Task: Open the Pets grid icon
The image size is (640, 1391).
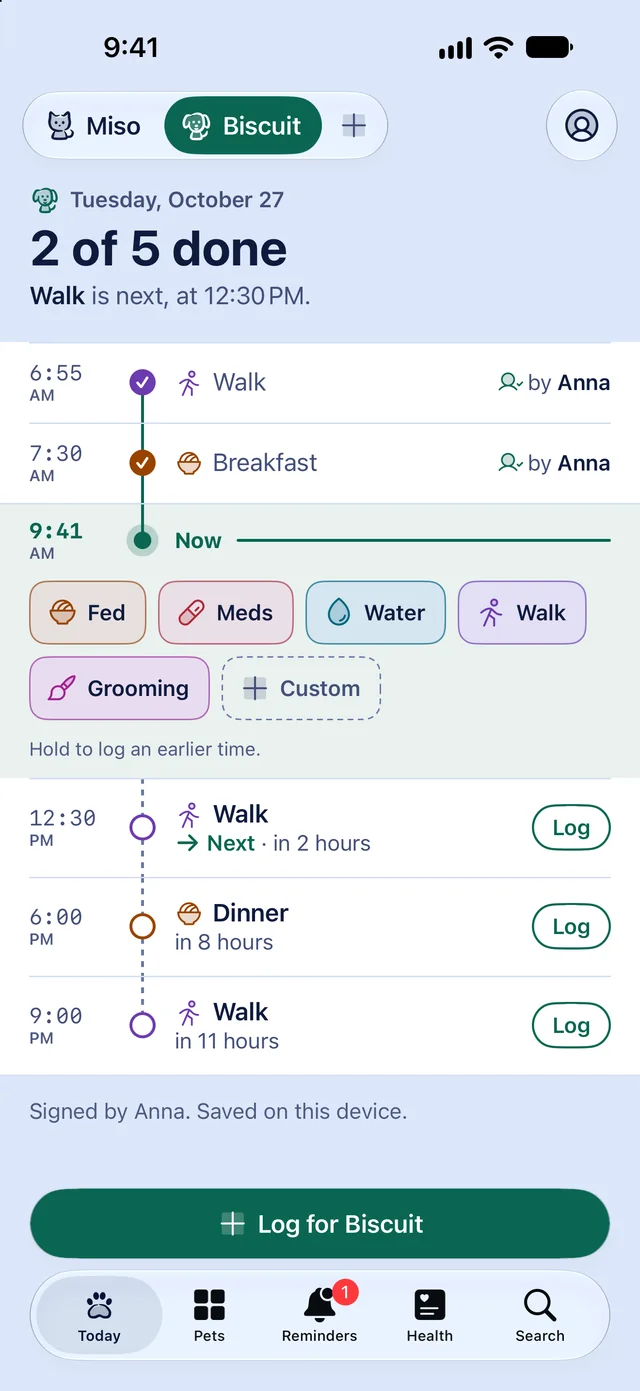Action: (x=209, y=1315)
